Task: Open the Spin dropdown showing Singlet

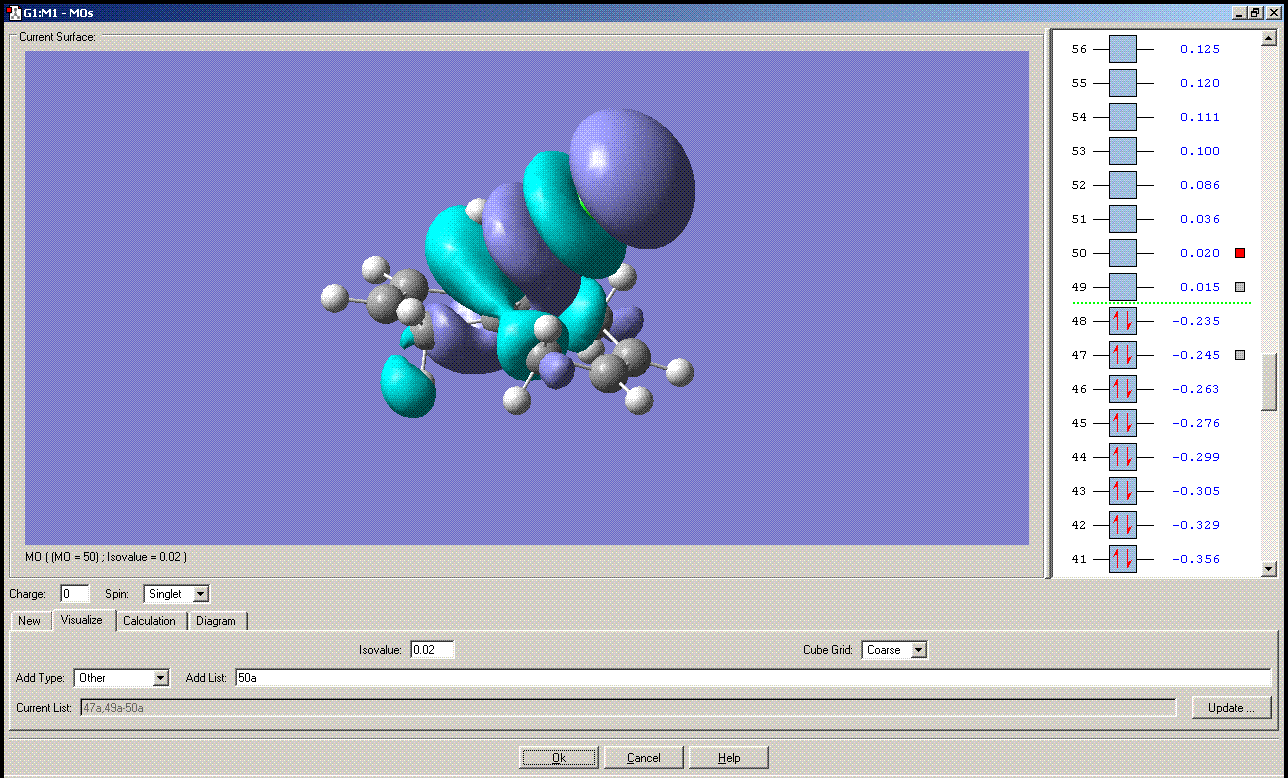Action: tap(176, 594)
